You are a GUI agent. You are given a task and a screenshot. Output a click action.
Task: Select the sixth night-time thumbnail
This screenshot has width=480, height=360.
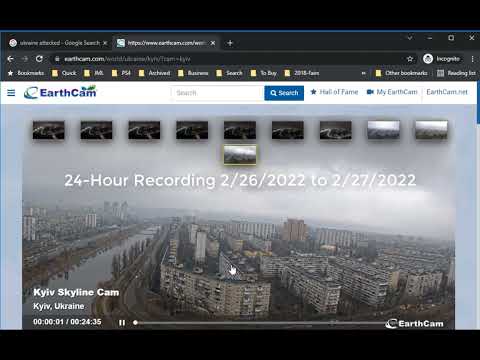288,130
